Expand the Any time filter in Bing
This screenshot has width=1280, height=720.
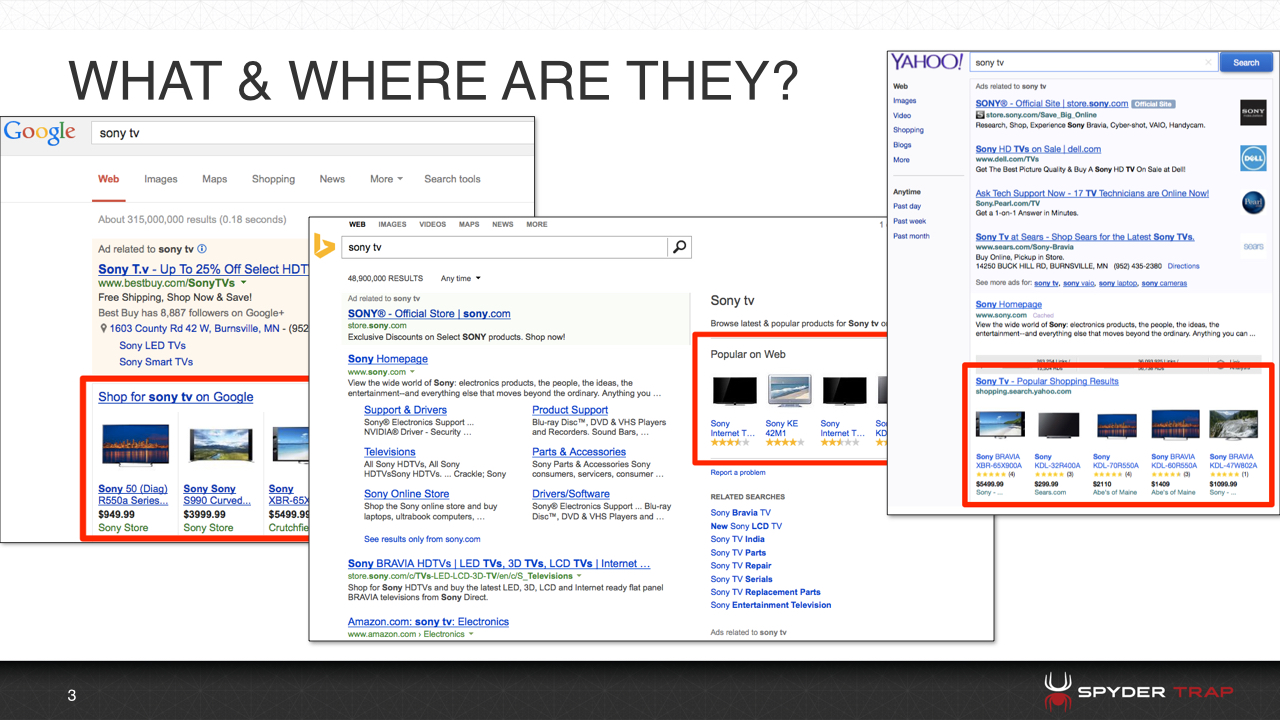pos(461,278)
